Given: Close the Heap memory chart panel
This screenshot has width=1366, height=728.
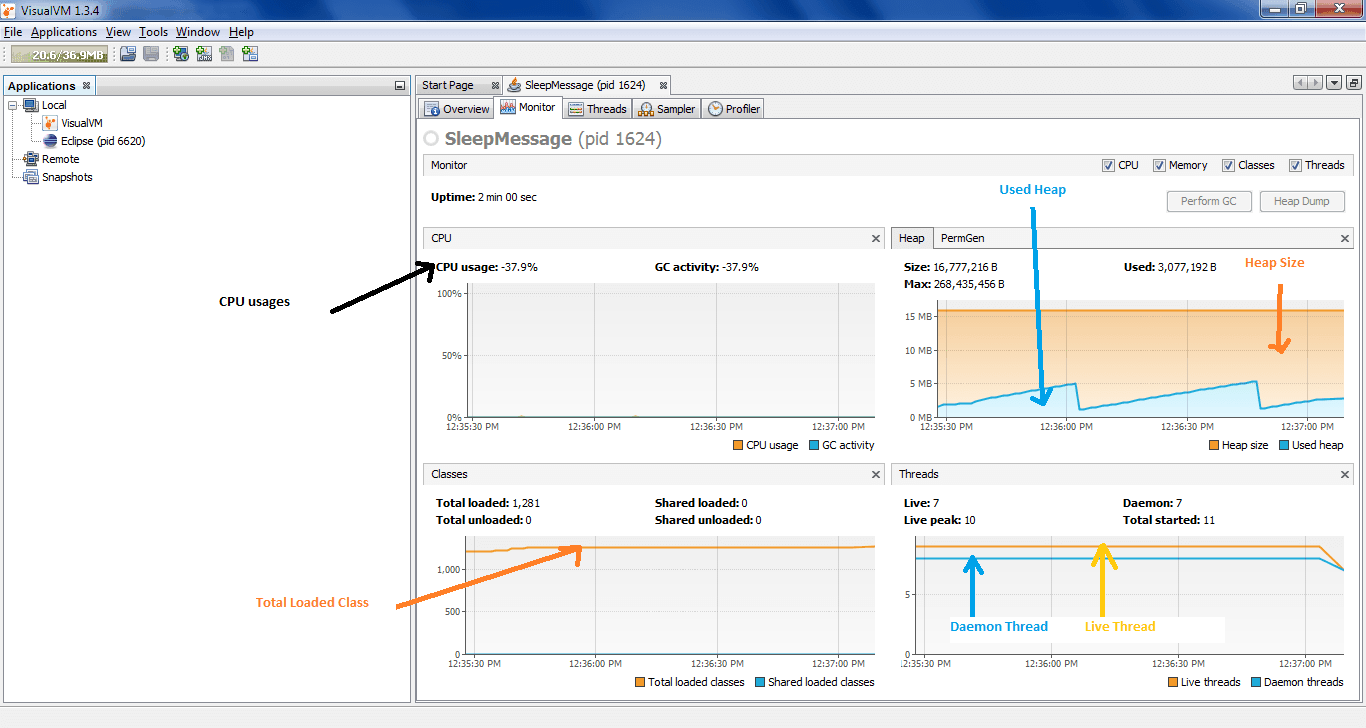Looking at the screenshot, I should (1344, 238).
